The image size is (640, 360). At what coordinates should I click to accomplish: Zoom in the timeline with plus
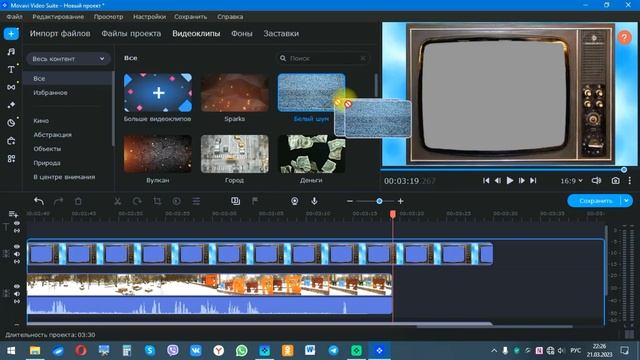(x=401, y=201)
